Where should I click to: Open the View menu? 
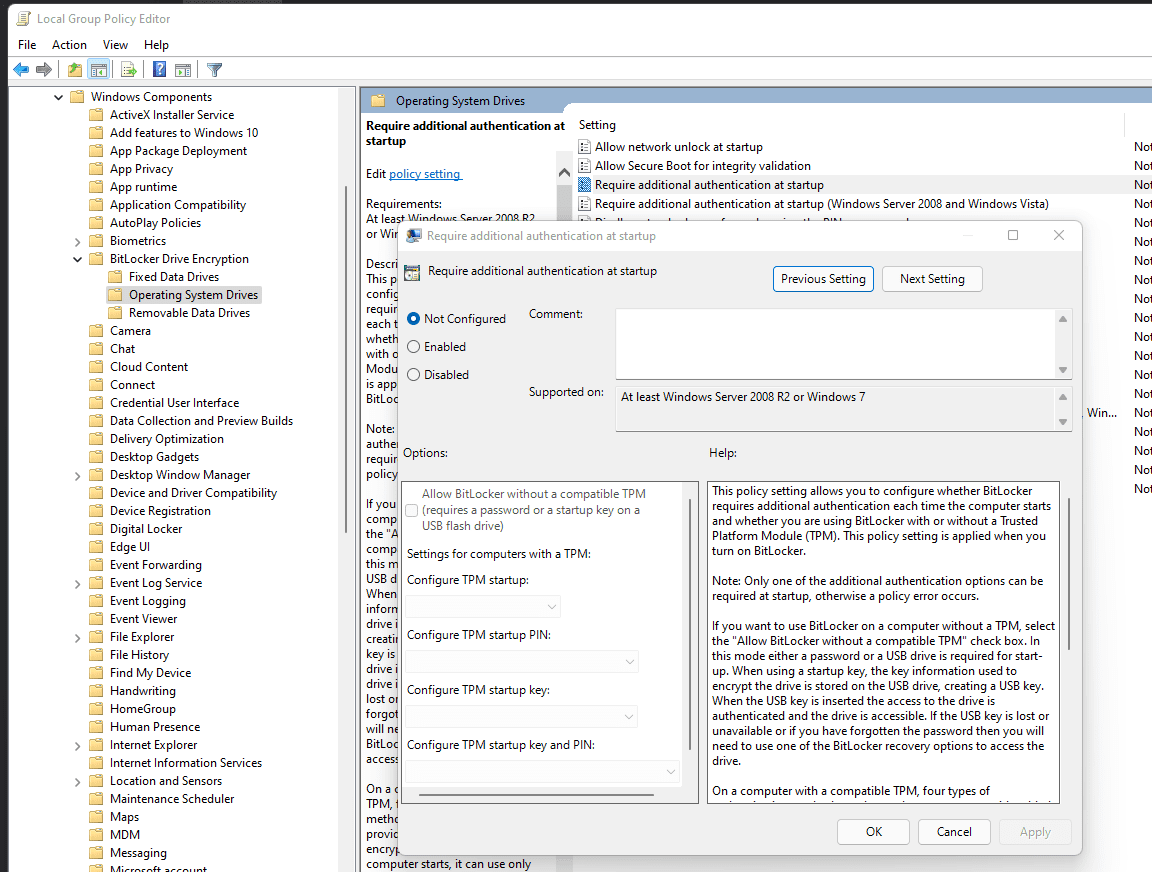coord(115,45)
